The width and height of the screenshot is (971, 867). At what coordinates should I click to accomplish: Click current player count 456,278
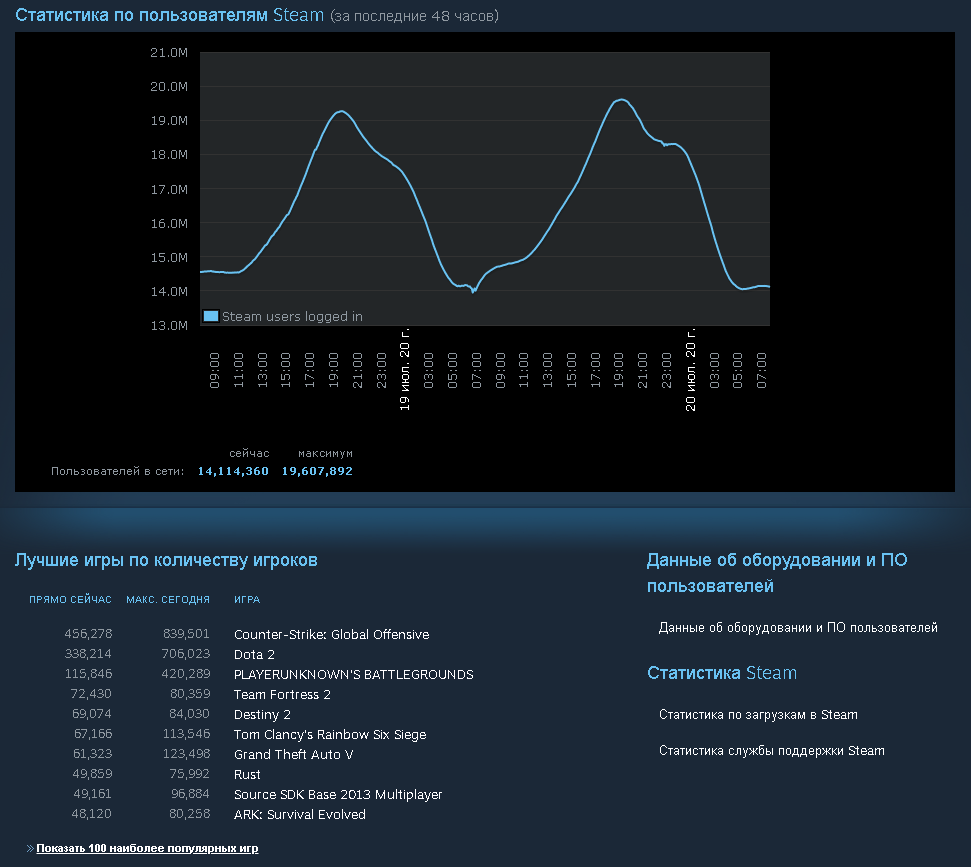click(89, 634)
